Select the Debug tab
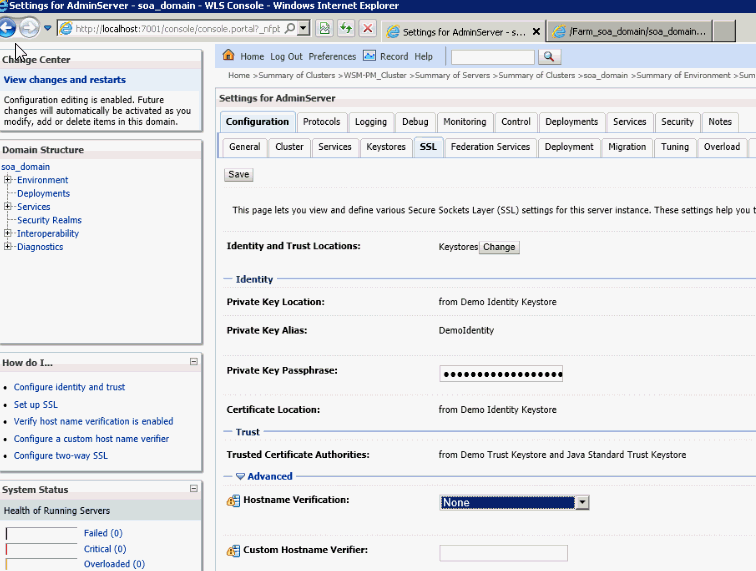Image resolution: width=756 pixels, height=571 pixels. point(415,122)
